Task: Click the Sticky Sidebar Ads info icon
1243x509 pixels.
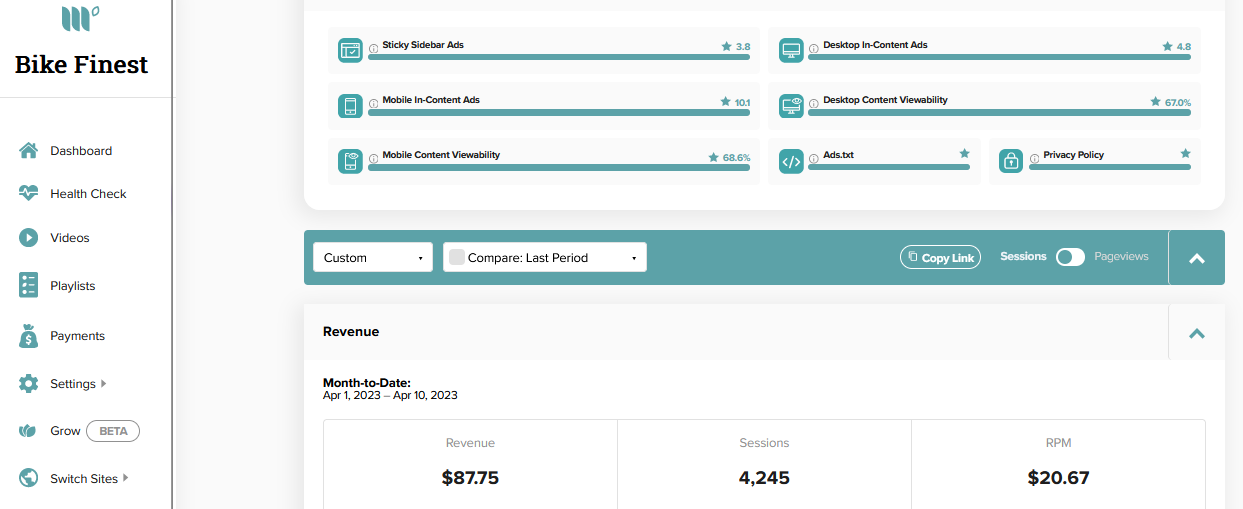Action: [x=374, y=47]
